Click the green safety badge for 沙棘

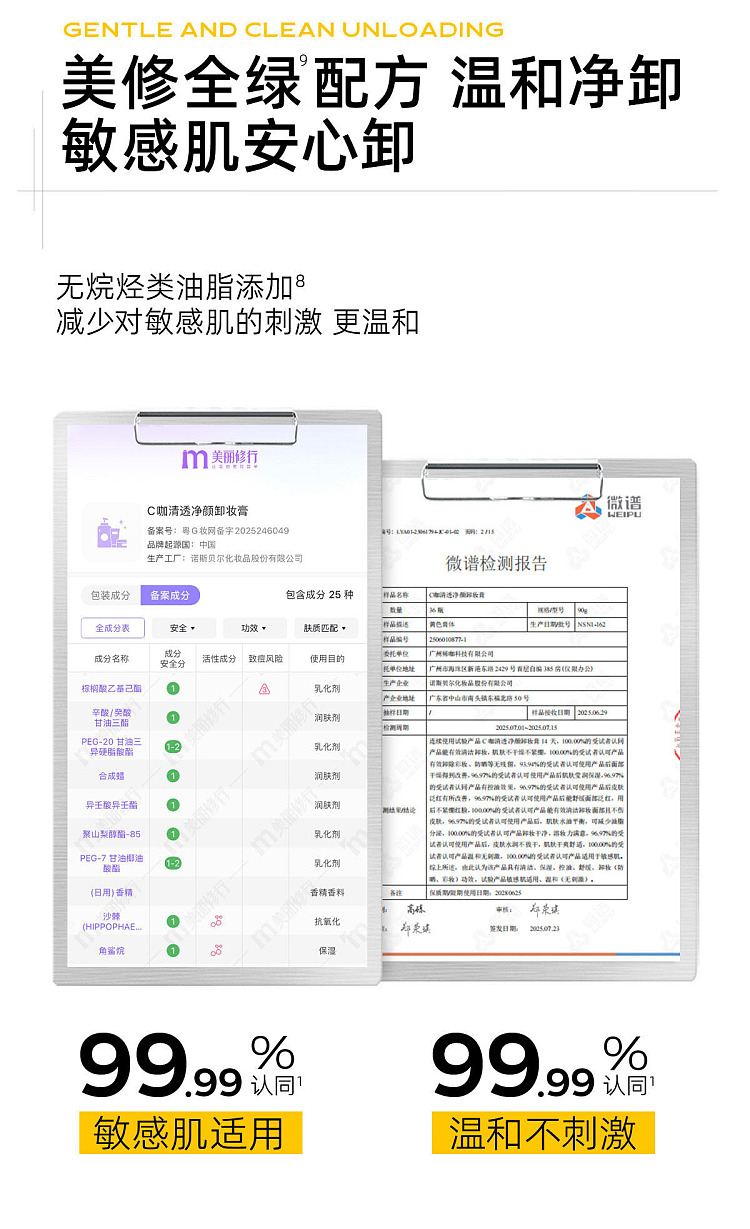pos(173,921)
